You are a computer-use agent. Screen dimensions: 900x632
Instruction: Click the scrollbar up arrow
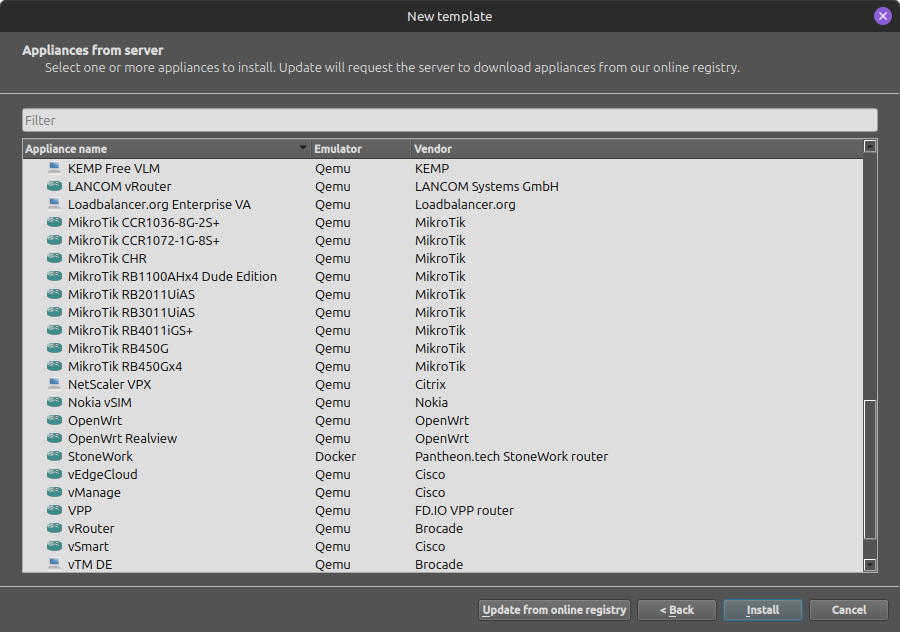click(870, 146)
